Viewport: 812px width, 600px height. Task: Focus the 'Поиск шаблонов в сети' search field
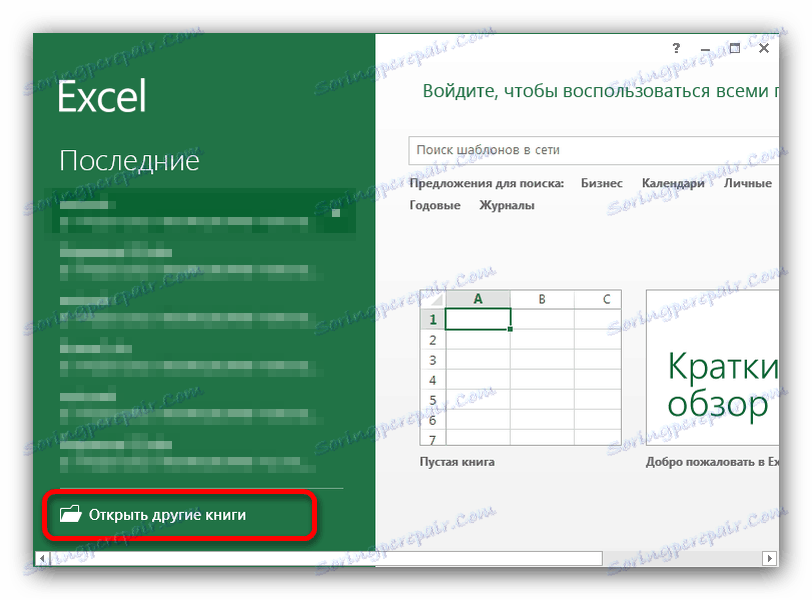[x=593, y=150]
